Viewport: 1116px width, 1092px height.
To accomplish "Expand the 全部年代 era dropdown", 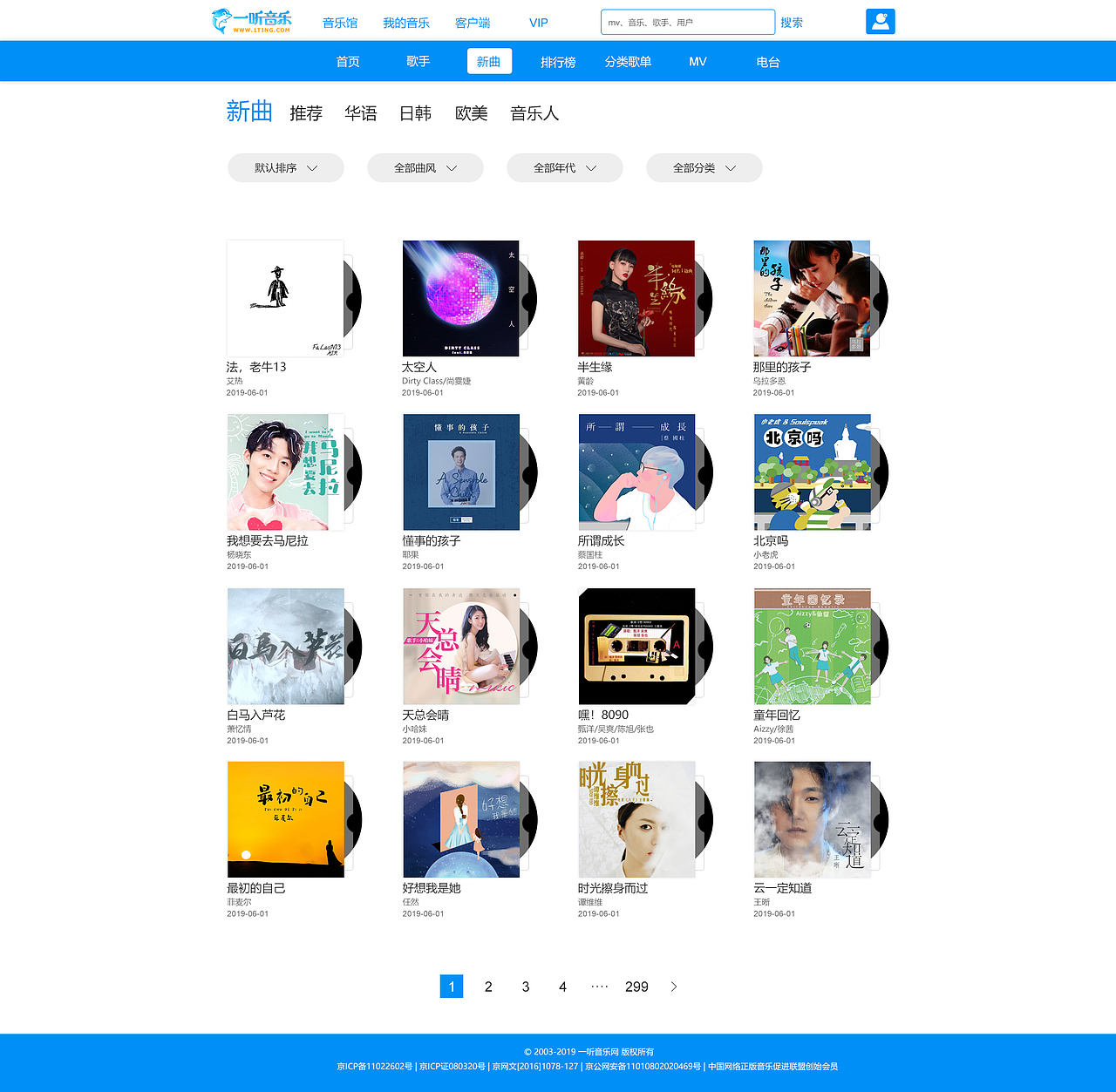I will pyautogui.click(x=565, y=168).
